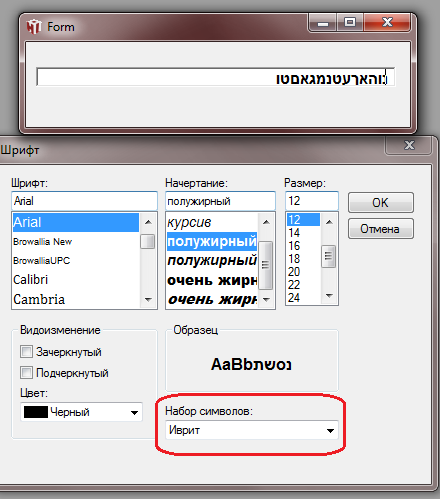Click the OK button
The width and height of the screenshot is (440, 499).
381,202
